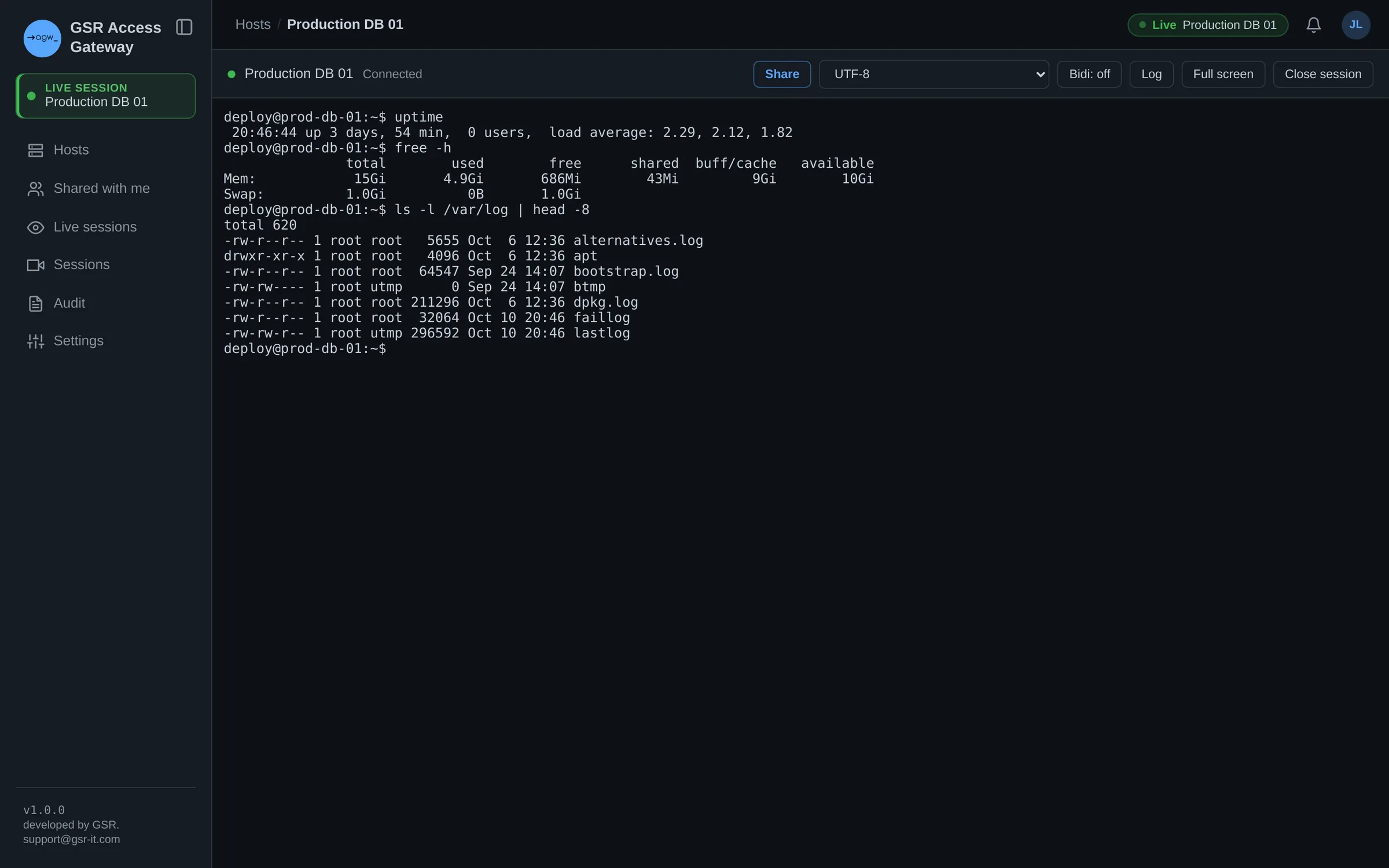Click the Shared with me people icon
This screenshot has height=868, width=1389.
pyautogui.click(x=35, y=189)
